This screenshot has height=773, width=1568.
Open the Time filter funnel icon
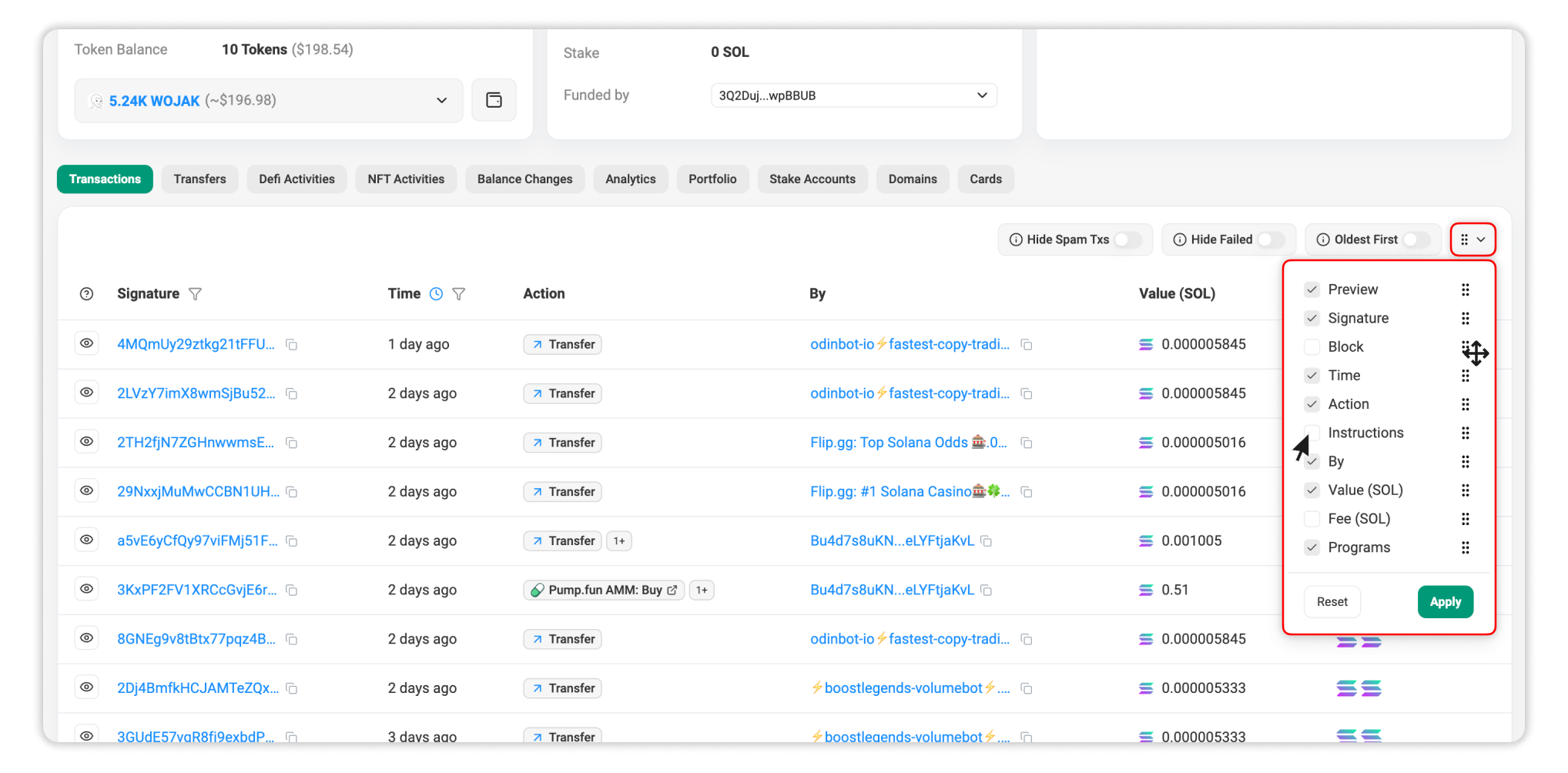[x=459, y=293]
